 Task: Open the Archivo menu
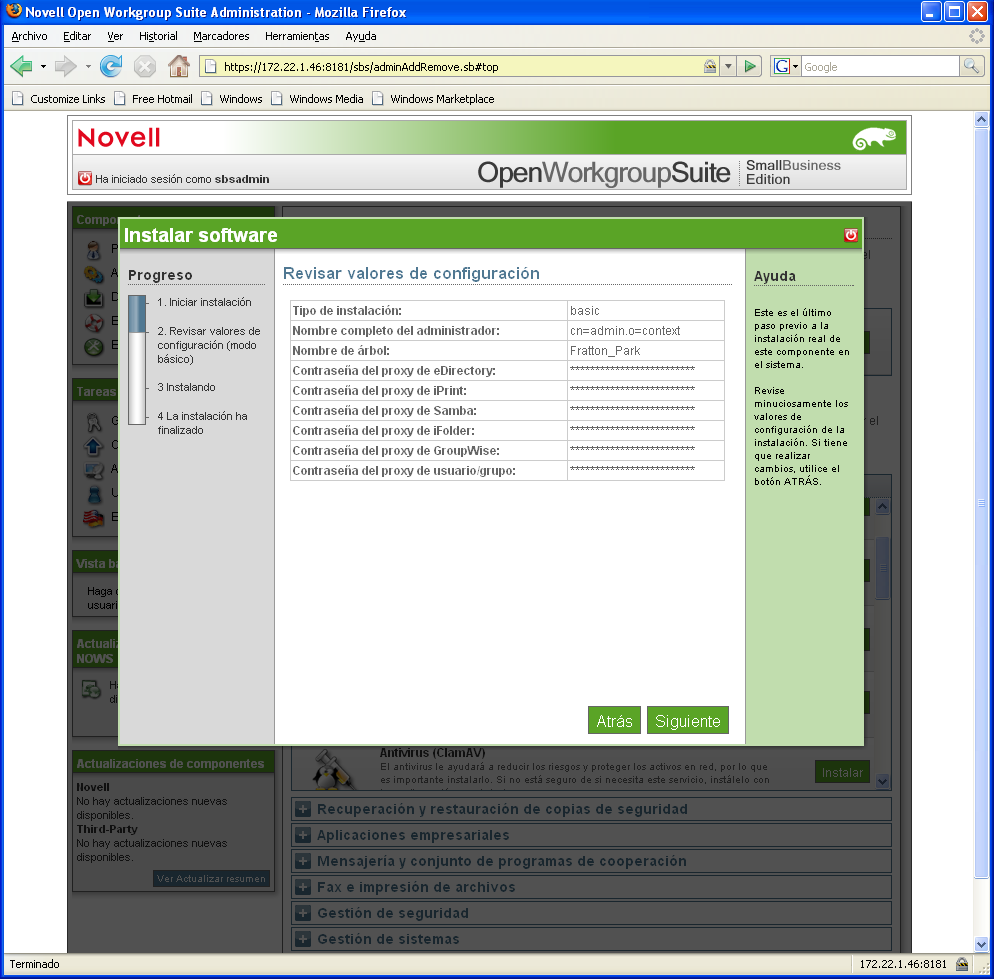pos(29,36)
